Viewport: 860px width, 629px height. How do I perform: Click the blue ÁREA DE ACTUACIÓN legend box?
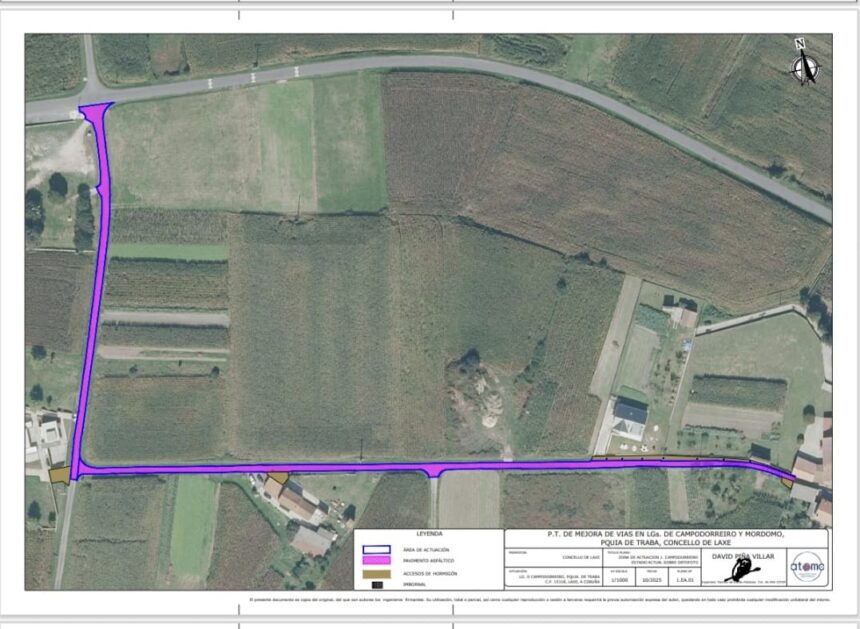(376, 549)
